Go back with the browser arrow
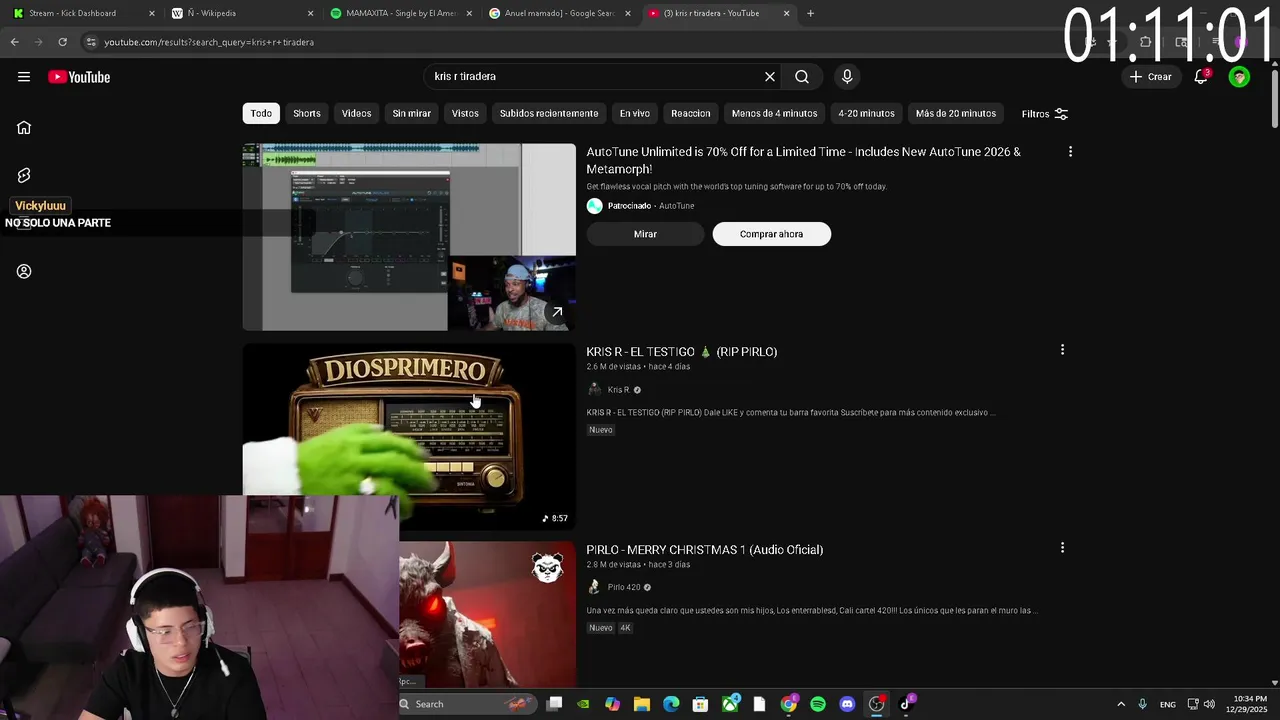This screenshot has width=1280, height=720. click(14, 42)
